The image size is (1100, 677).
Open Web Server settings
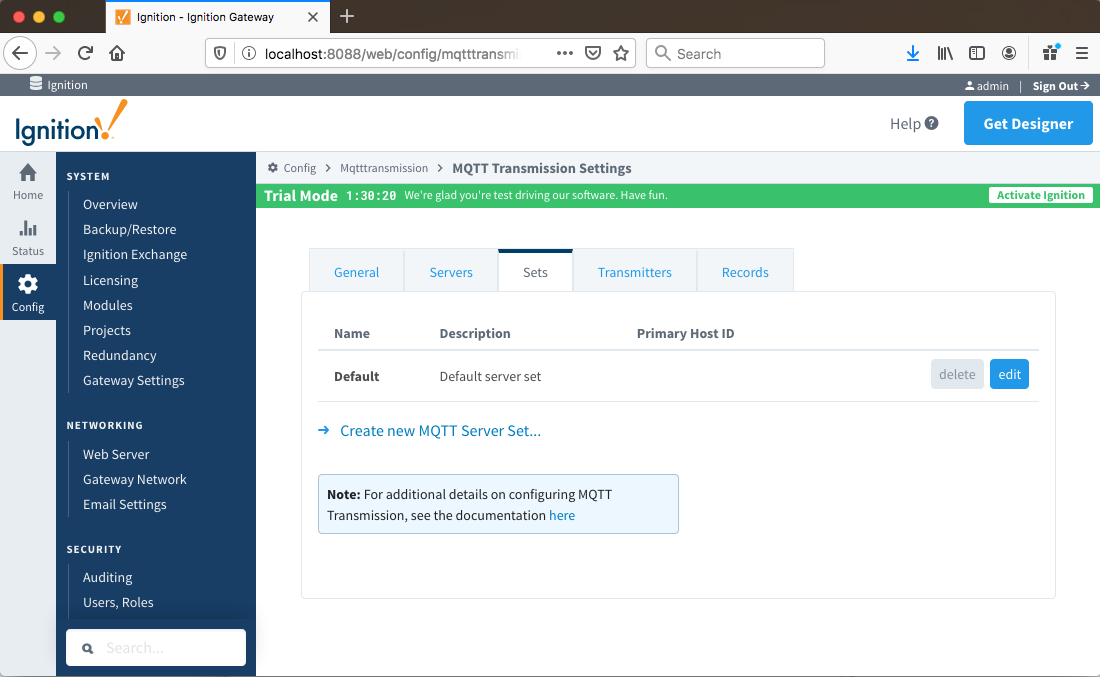(116, 455)
